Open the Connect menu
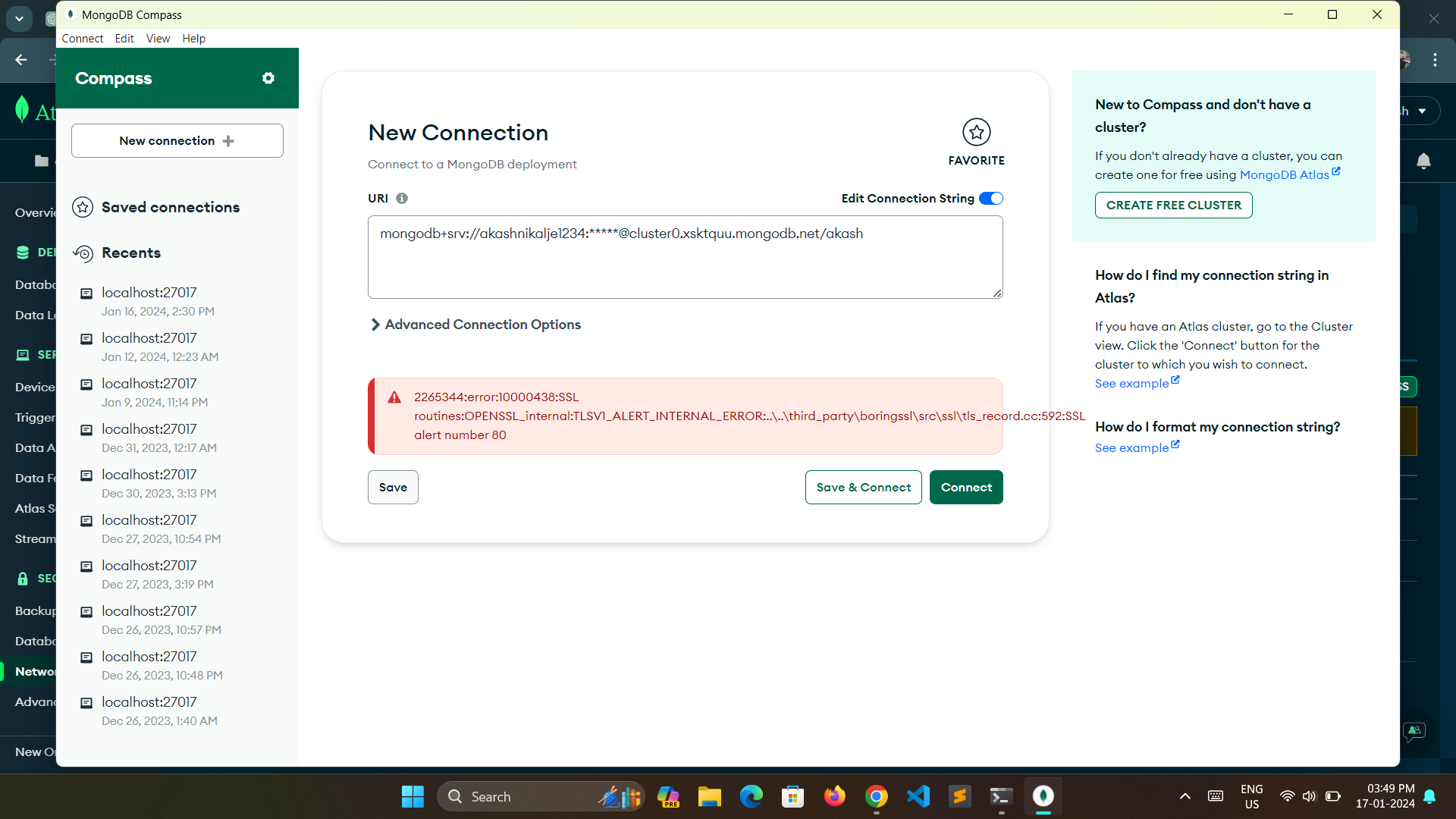 [82, 39]
